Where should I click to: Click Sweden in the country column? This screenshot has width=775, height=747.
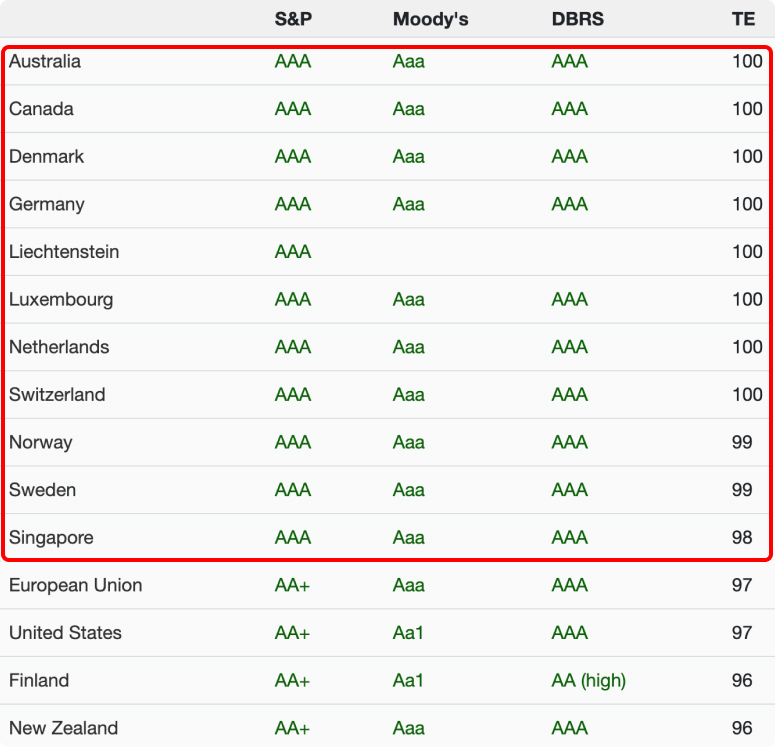pyautogui.click(x=42, y=490)
